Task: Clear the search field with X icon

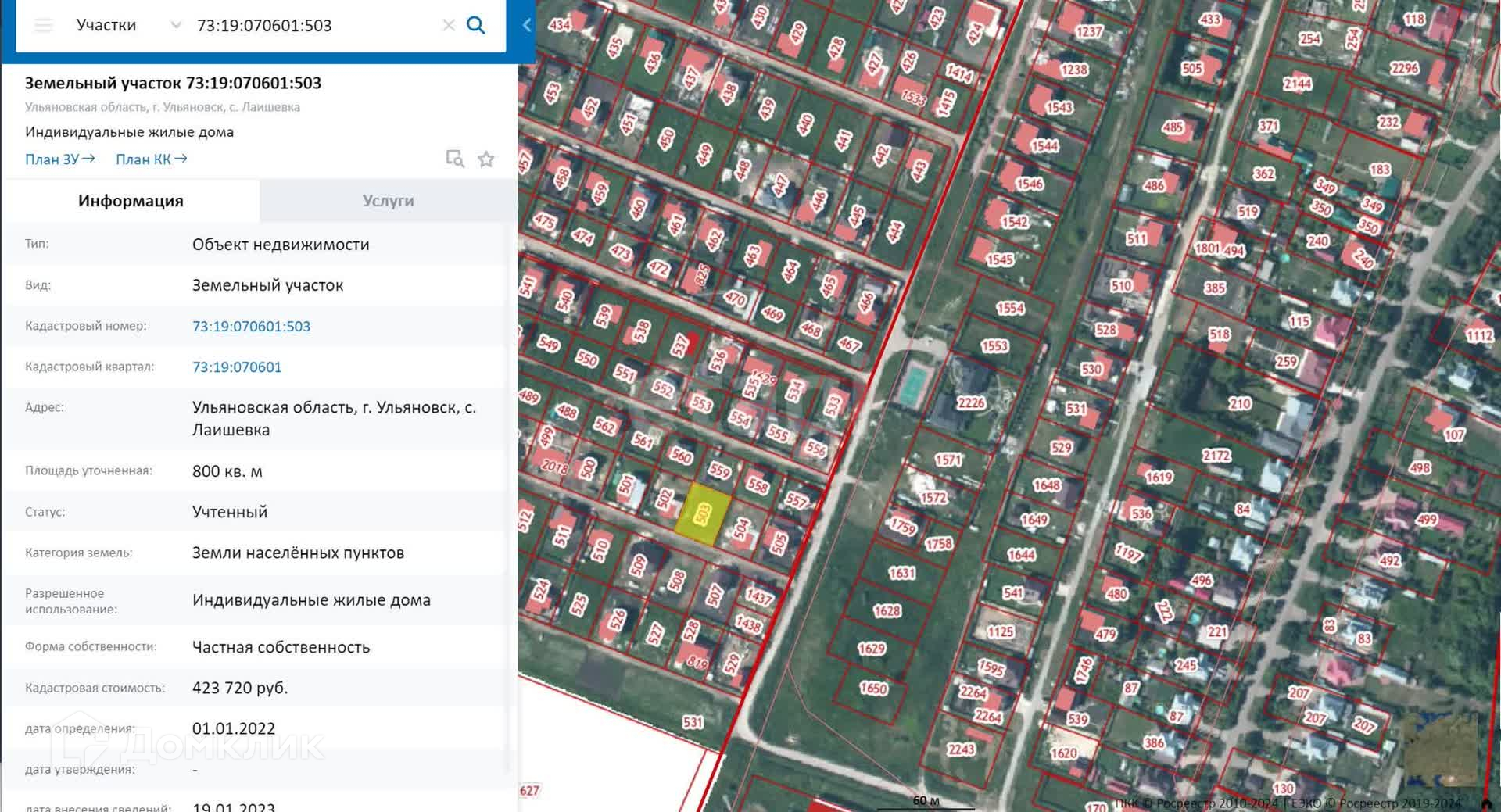Action: (x=449, y=25)
